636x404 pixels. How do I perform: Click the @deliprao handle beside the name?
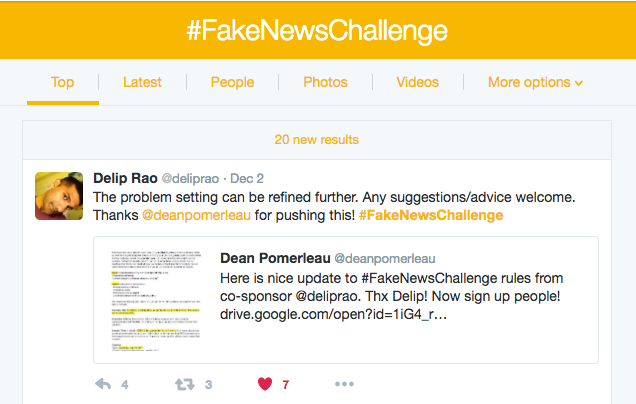[x=190, y=178]
